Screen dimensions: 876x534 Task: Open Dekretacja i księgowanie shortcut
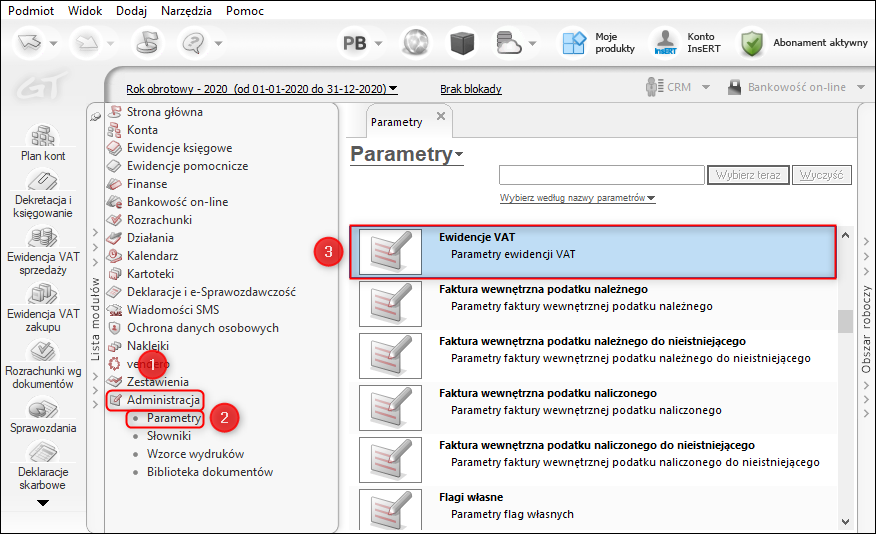coord(43,194)
